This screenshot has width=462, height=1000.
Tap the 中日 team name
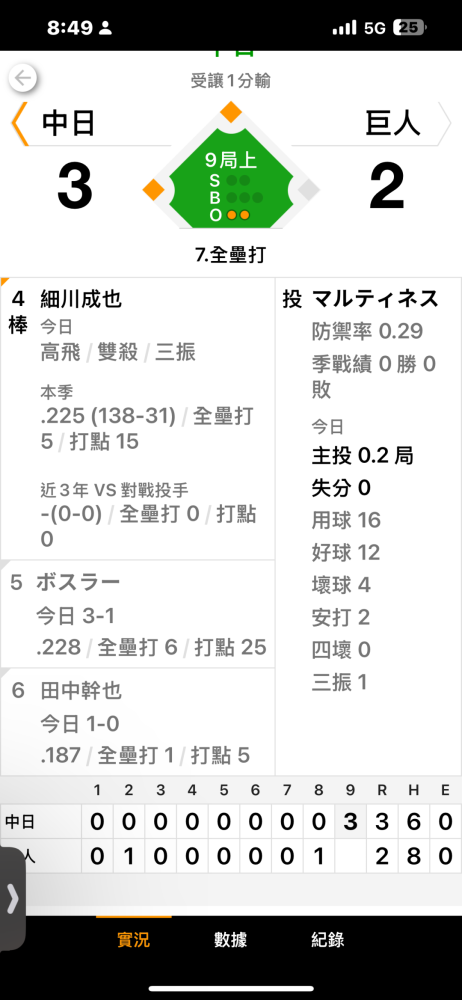coord(68,124)
